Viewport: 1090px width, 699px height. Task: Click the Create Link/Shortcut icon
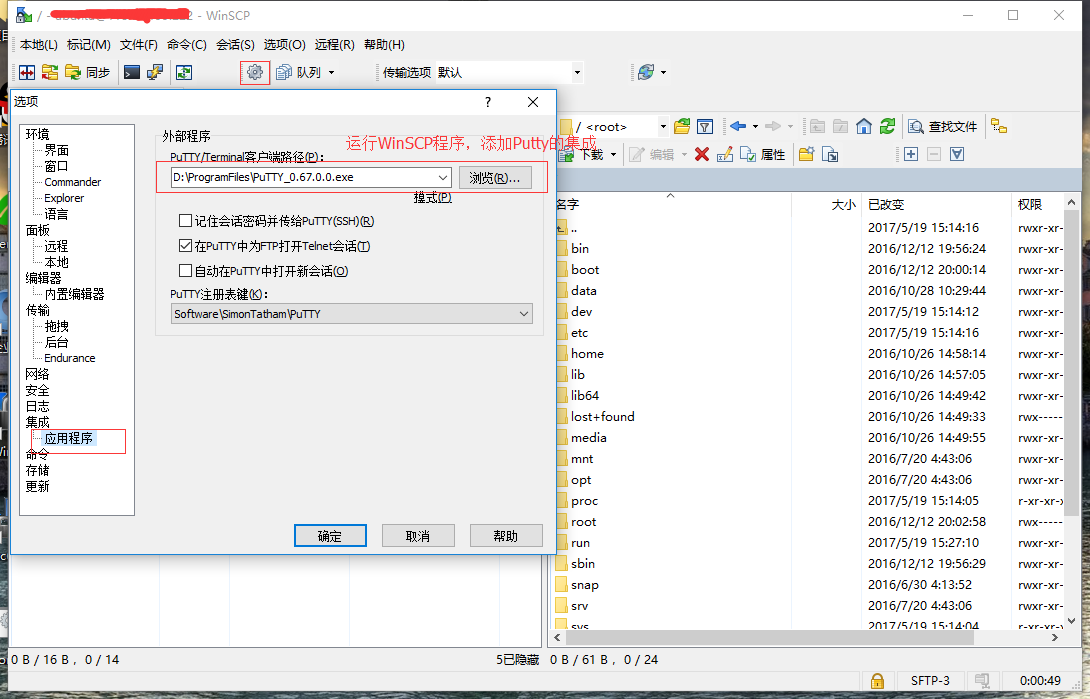tap(830, 154)
